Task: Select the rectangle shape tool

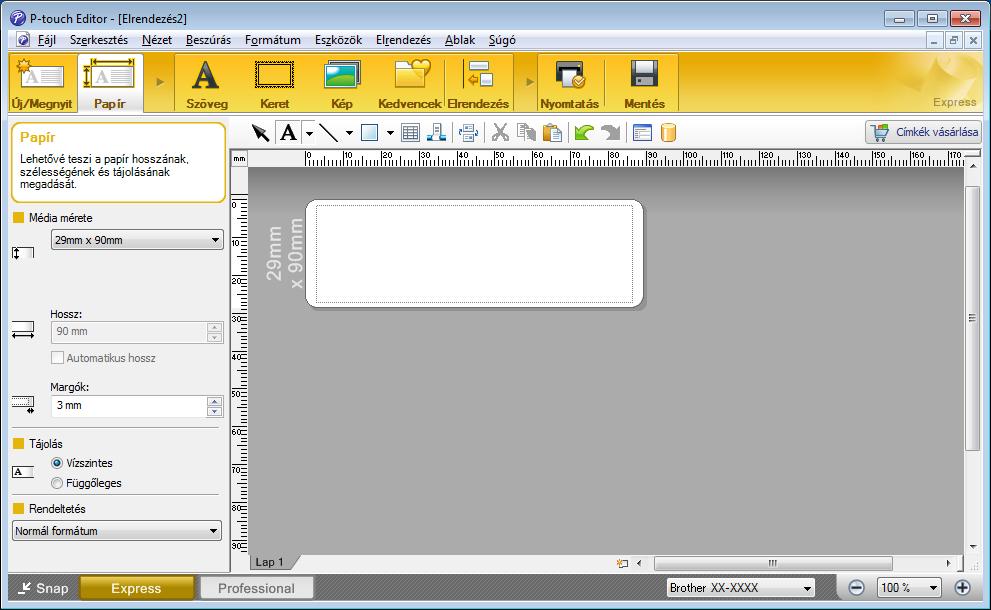Action: [369, 133]
